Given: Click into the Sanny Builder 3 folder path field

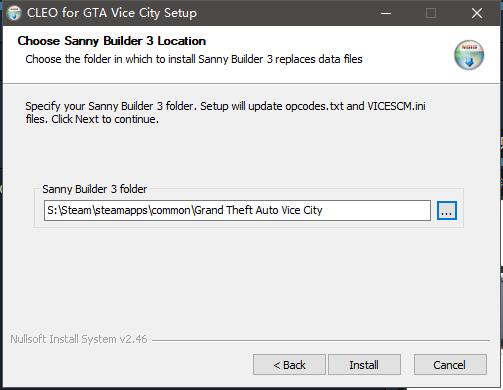Looking at the screenshot, I should pyautogui.click(x=237, y=210).
